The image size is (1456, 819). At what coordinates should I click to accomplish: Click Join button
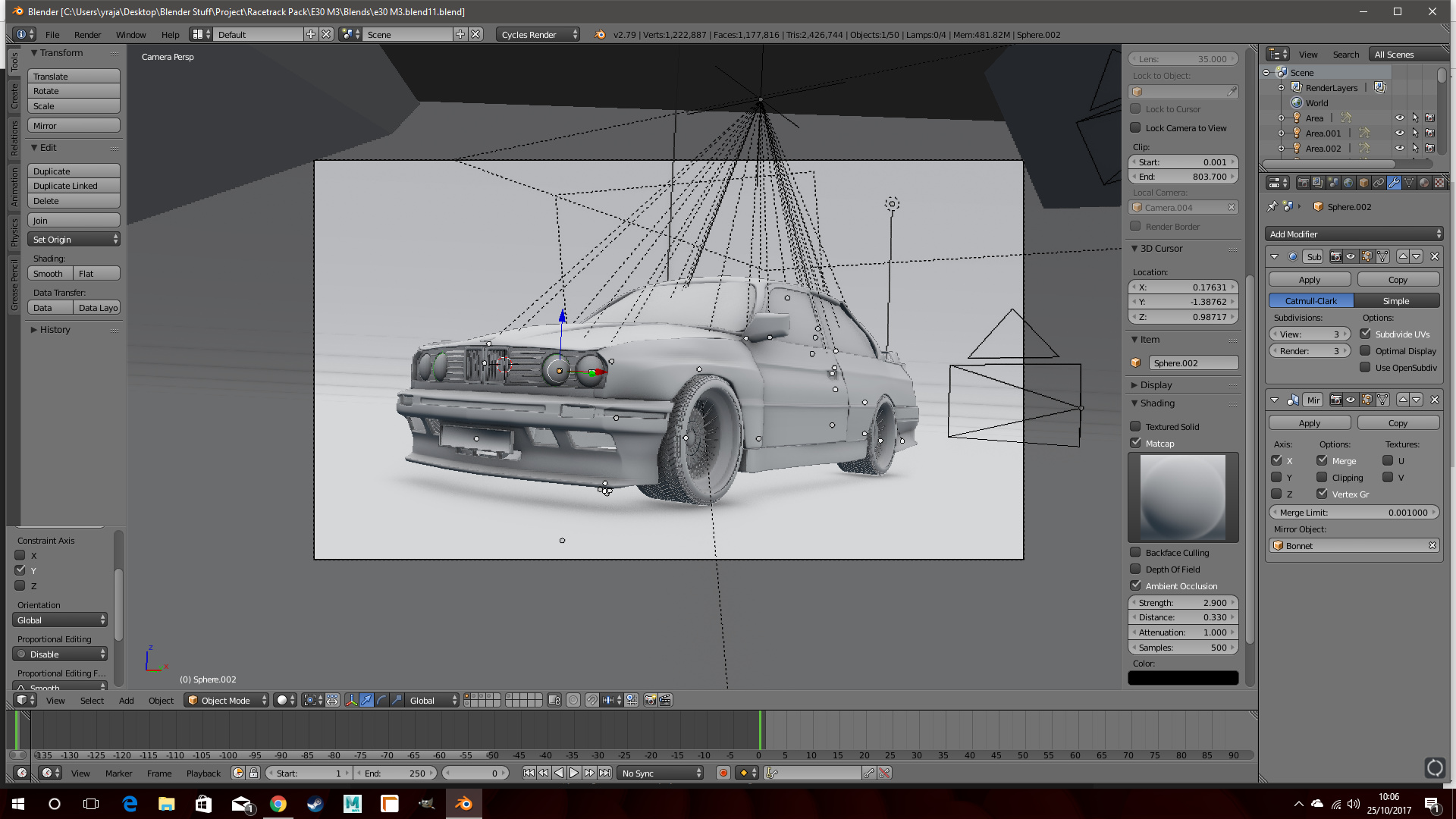74,221
